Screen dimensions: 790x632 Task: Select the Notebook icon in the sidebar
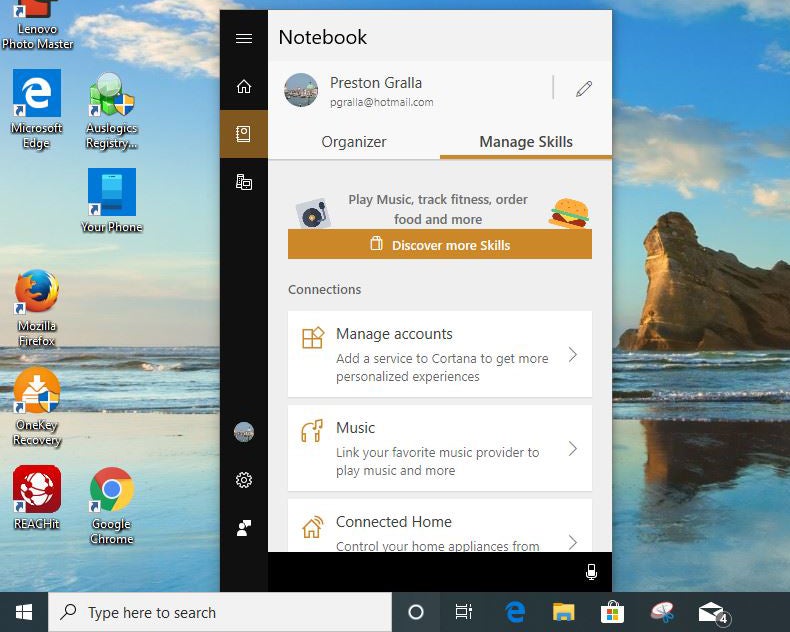coord(244,134)
